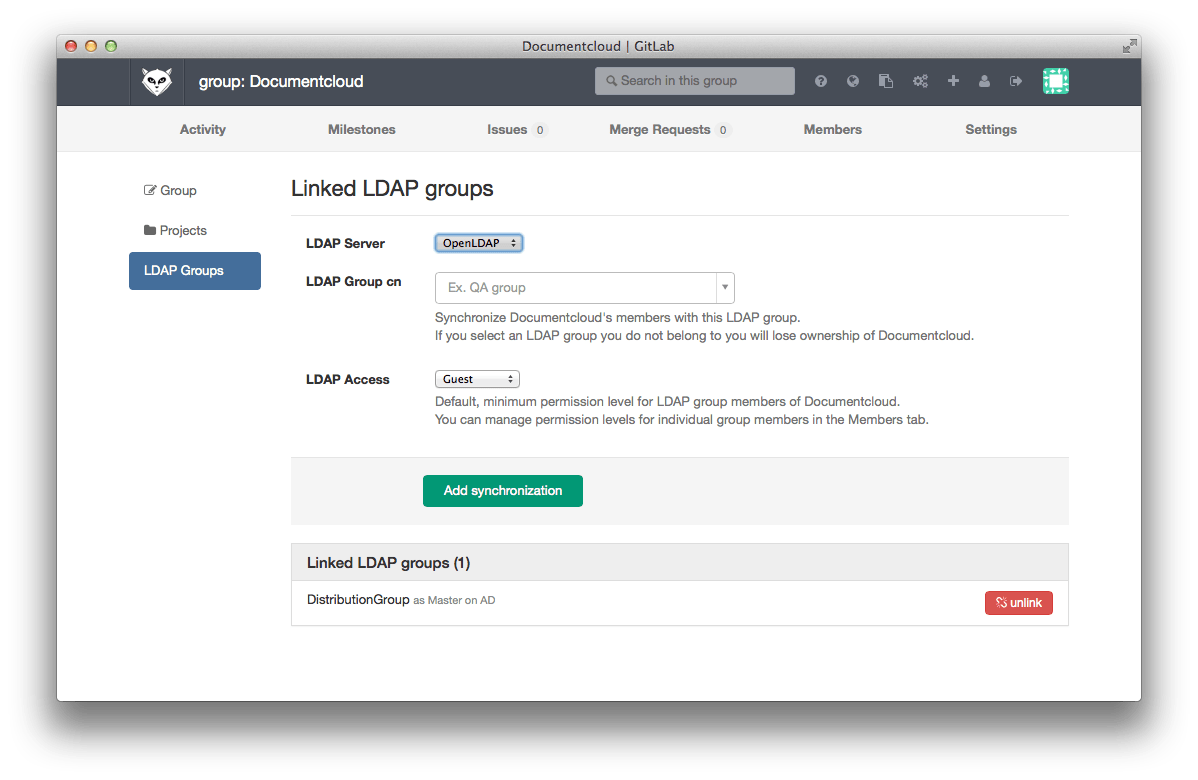Open the LDAP Server OpenLDAP dropdown
1198x780 pixels.
pyautogui.click(x=478, y=243)
